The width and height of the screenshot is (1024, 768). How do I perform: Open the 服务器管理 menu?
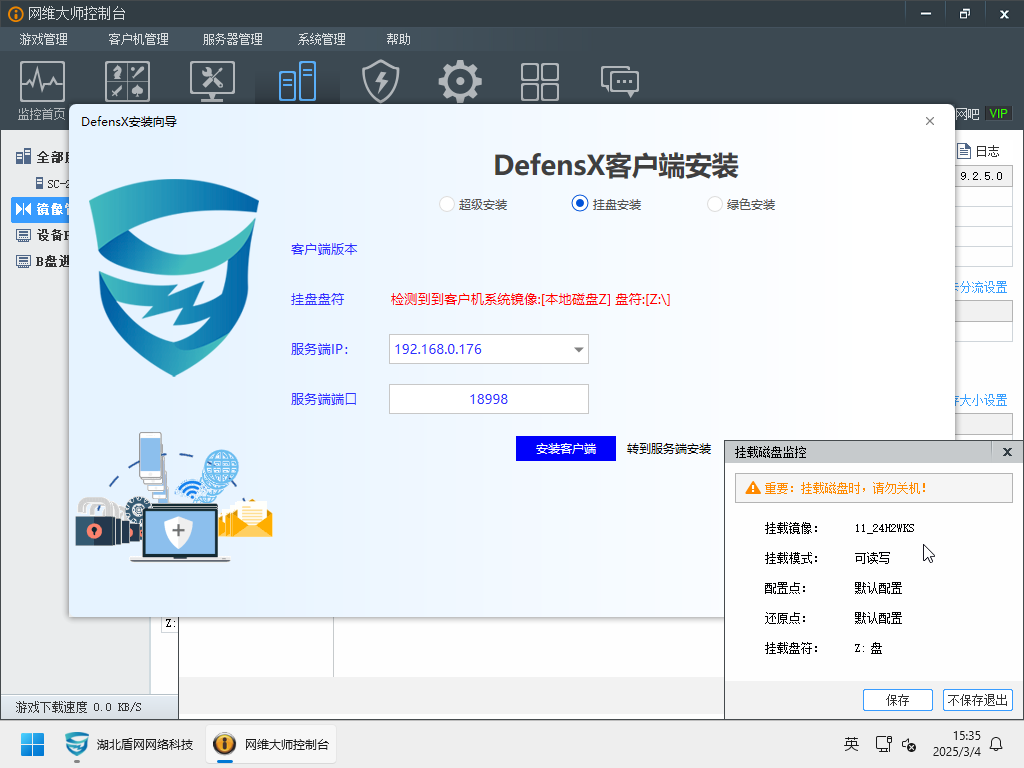coord(232,39)
